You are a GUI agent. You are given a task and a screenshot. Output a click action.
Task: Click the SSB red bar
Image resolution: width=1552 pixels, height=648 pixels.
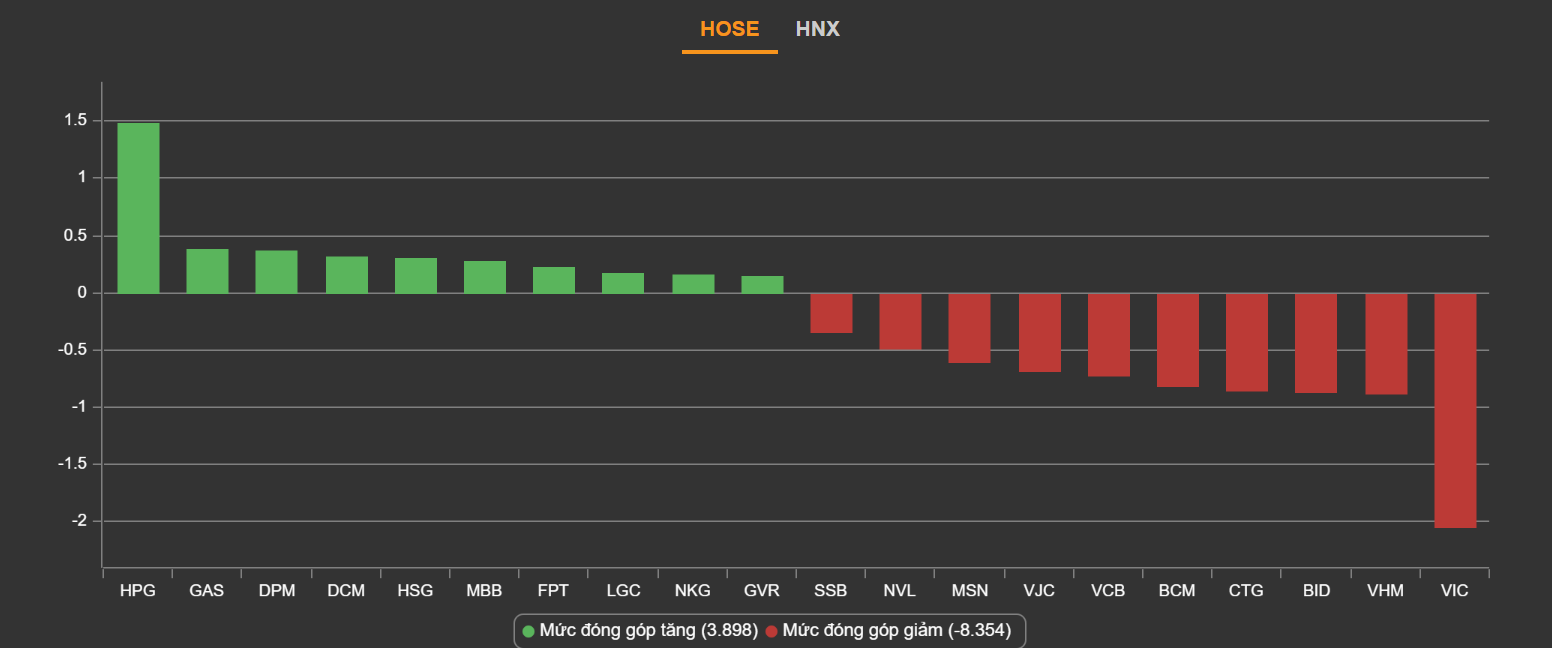coord(831,313)
